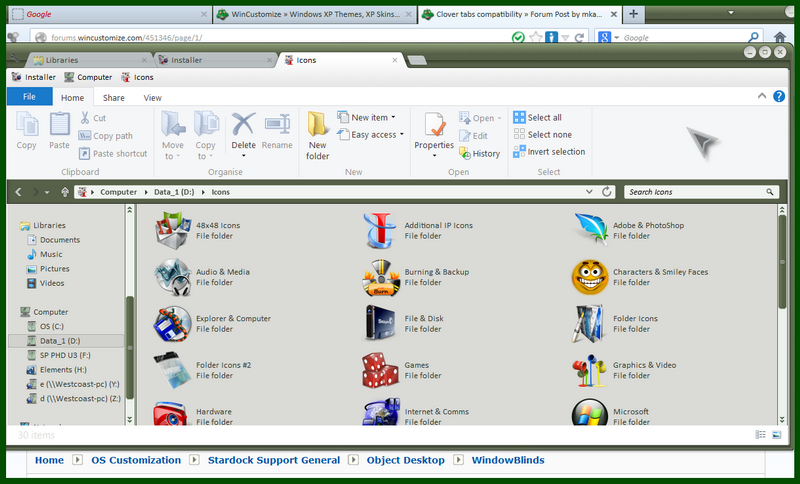Open the File ribbon menu
The height and width of the screenshot is (484, 800).
click(x=30, y=96)
